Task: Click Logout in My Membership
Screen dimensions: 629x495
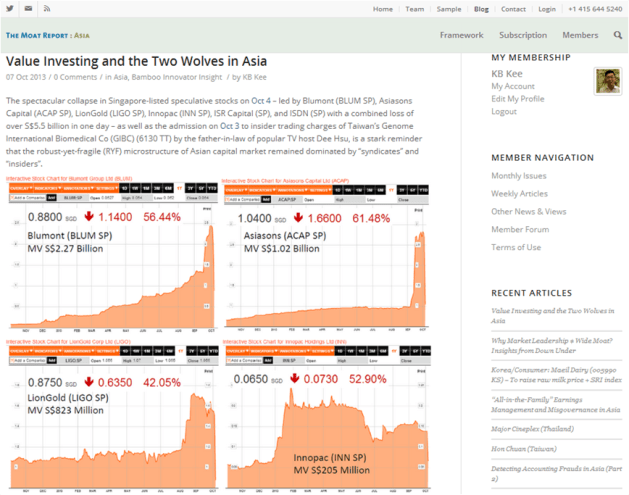Action: [504, 112]
